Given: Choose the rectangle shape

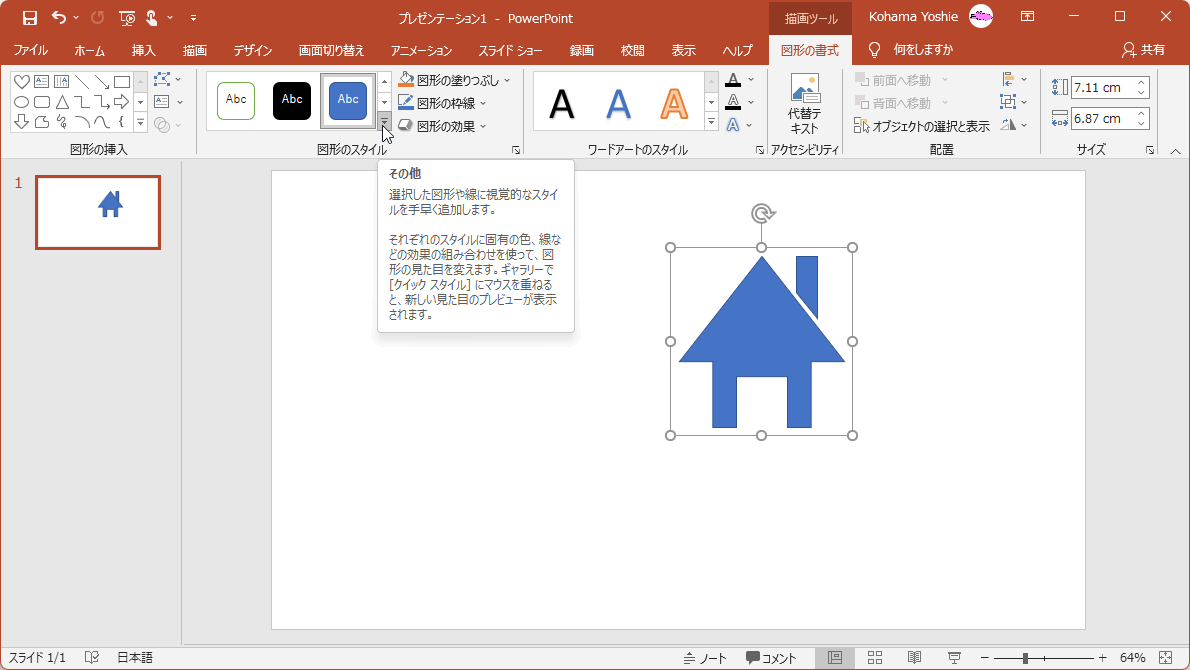Looking at the screenshot, I should point(121,81).
